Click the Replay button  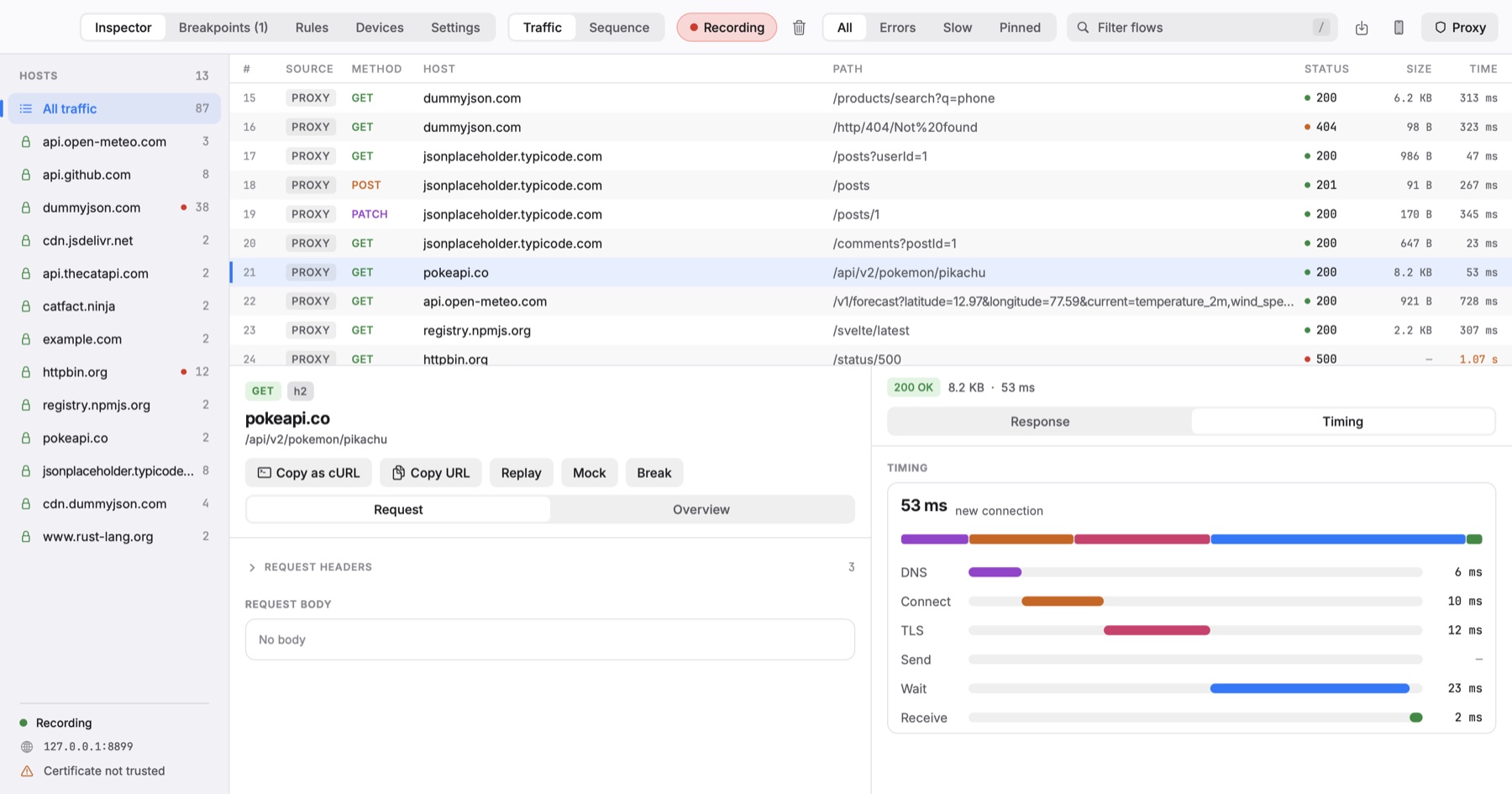521,473
